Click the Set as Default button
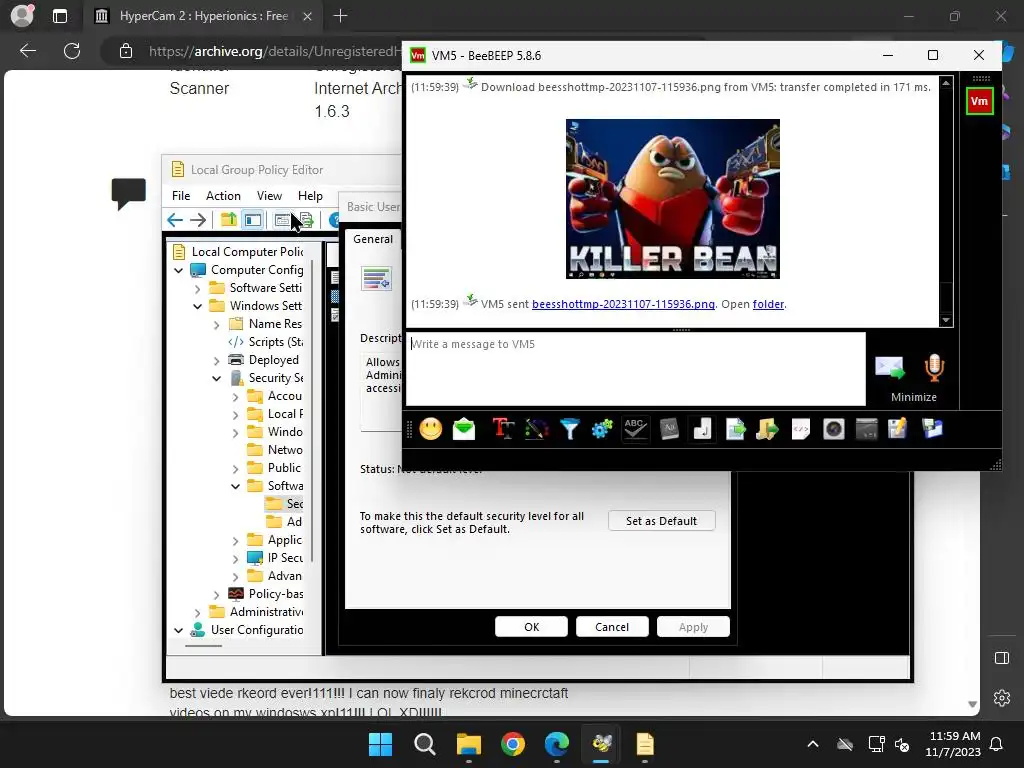 (x=662, y=520)
